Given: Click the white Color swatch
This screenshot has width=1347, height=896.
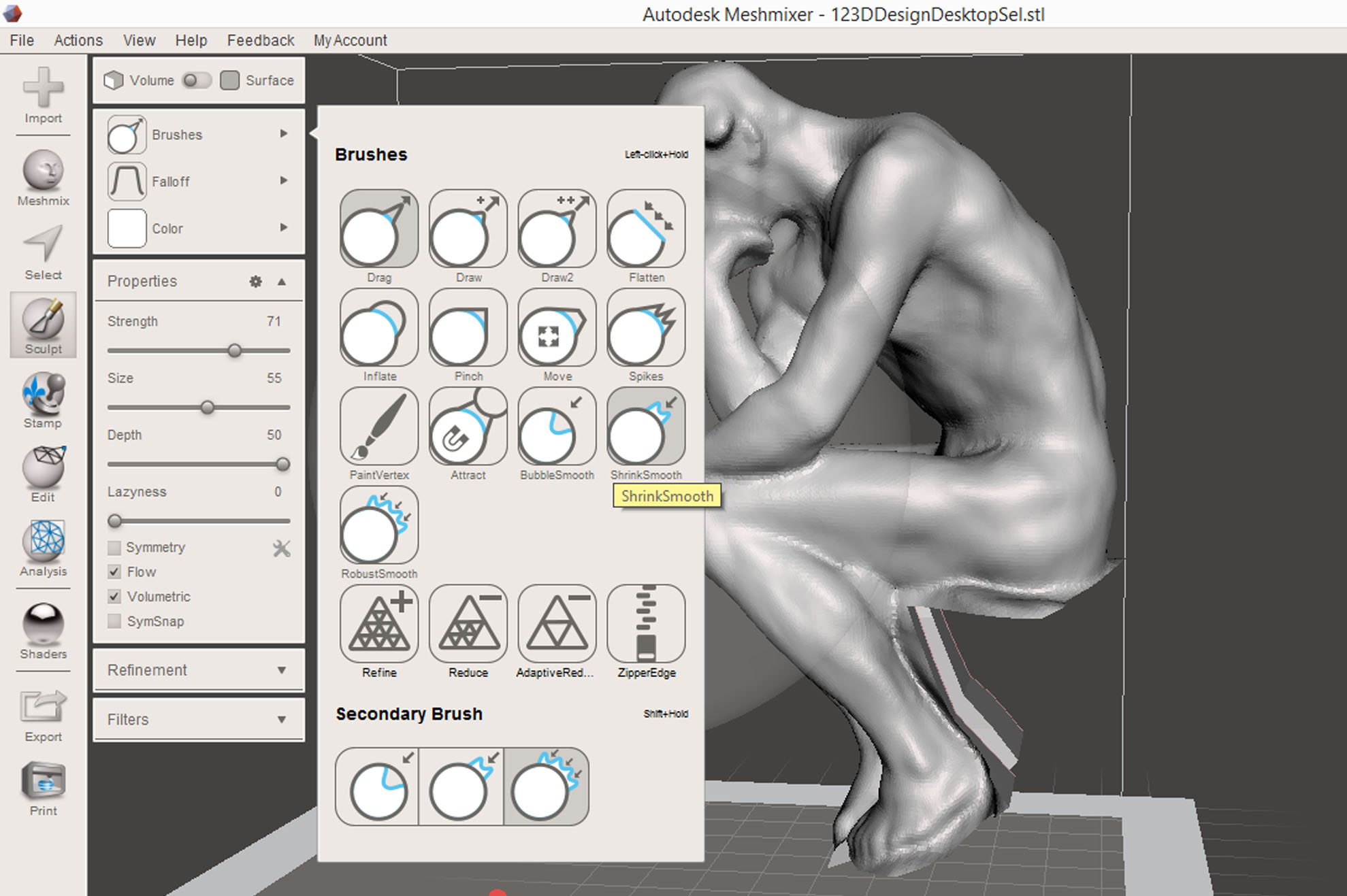Looking at the screenshot, I should (x=127, y=229).
